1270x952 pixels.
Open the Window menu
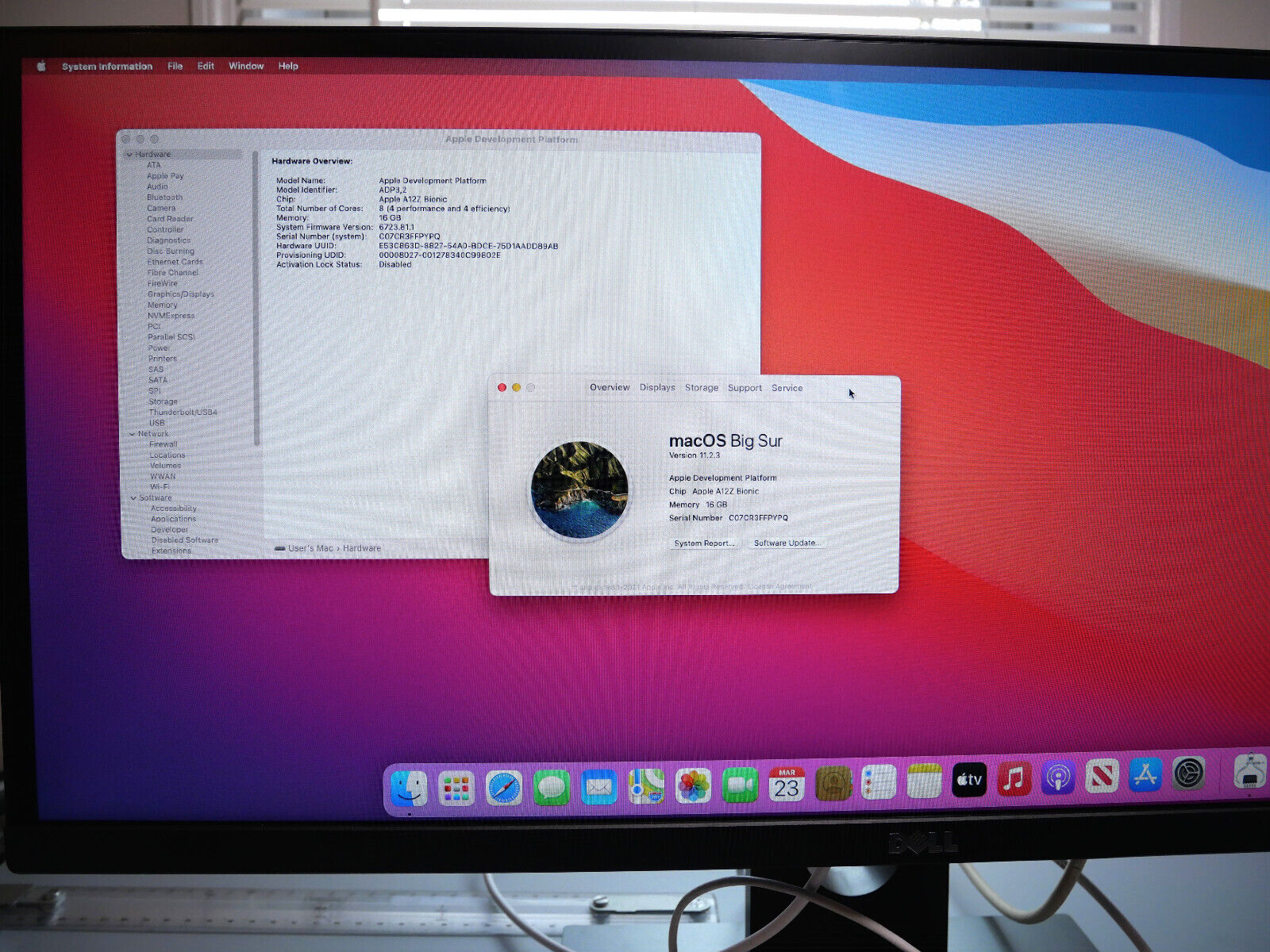[246, 66]
